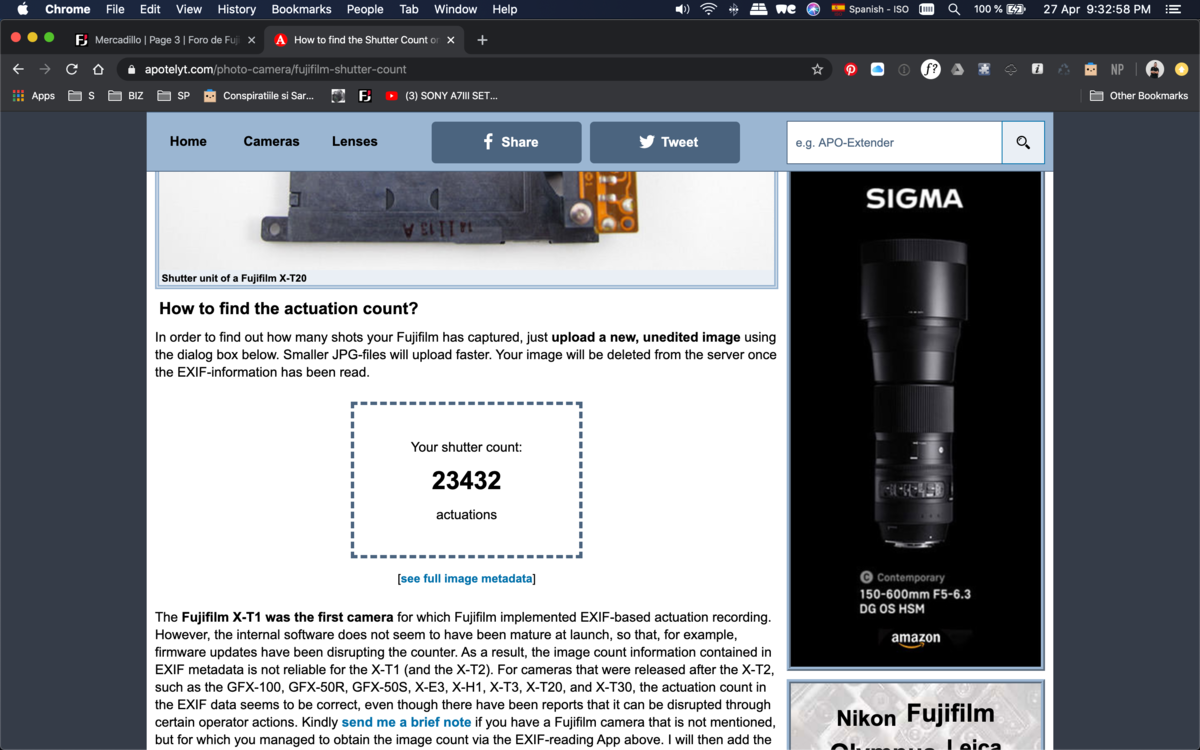Viewport: 1200px width, 750px height.
Task: Open the Bookmarks menu
Action: tap(301, 9)
